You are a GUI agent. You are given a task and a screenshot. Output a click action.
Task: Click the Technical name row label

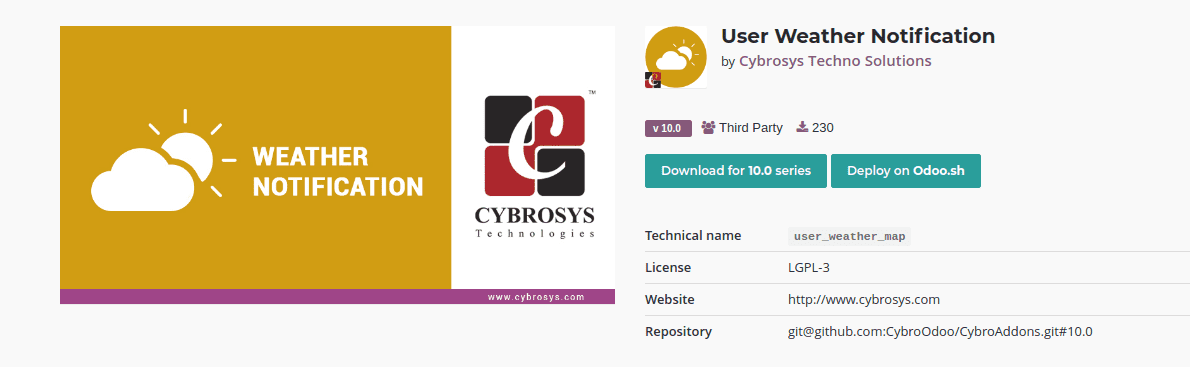(x=693, y=236)
